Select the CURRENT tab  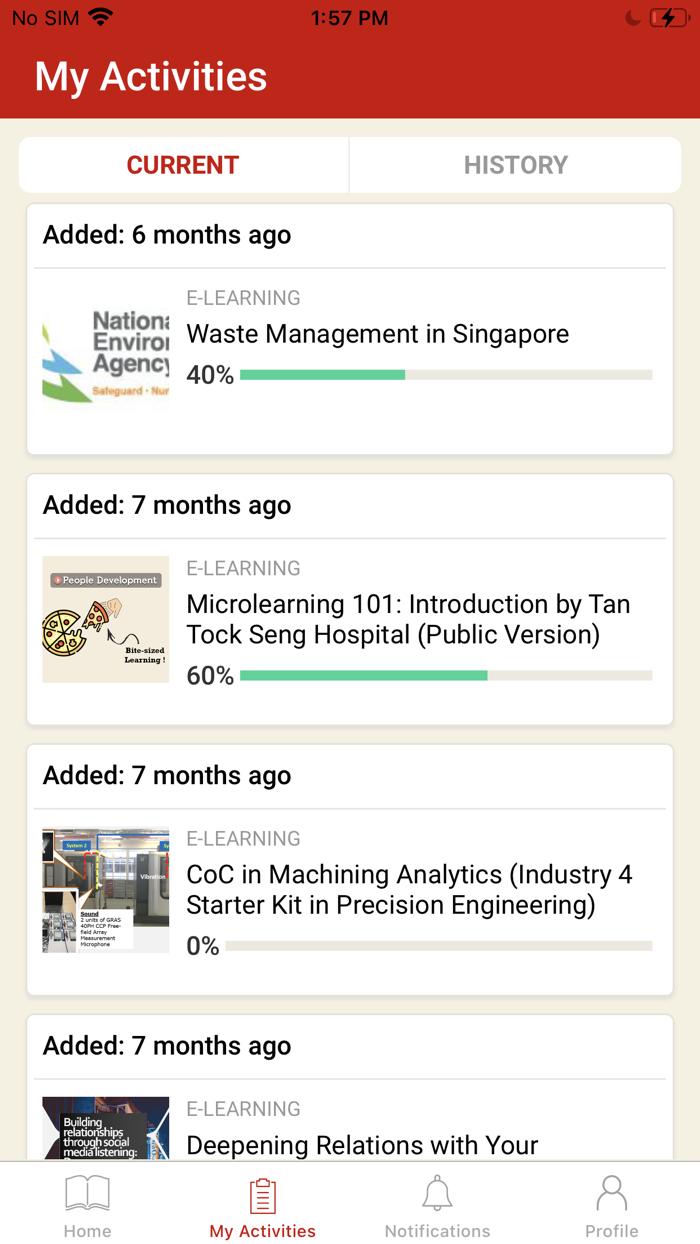coord(183,165)
